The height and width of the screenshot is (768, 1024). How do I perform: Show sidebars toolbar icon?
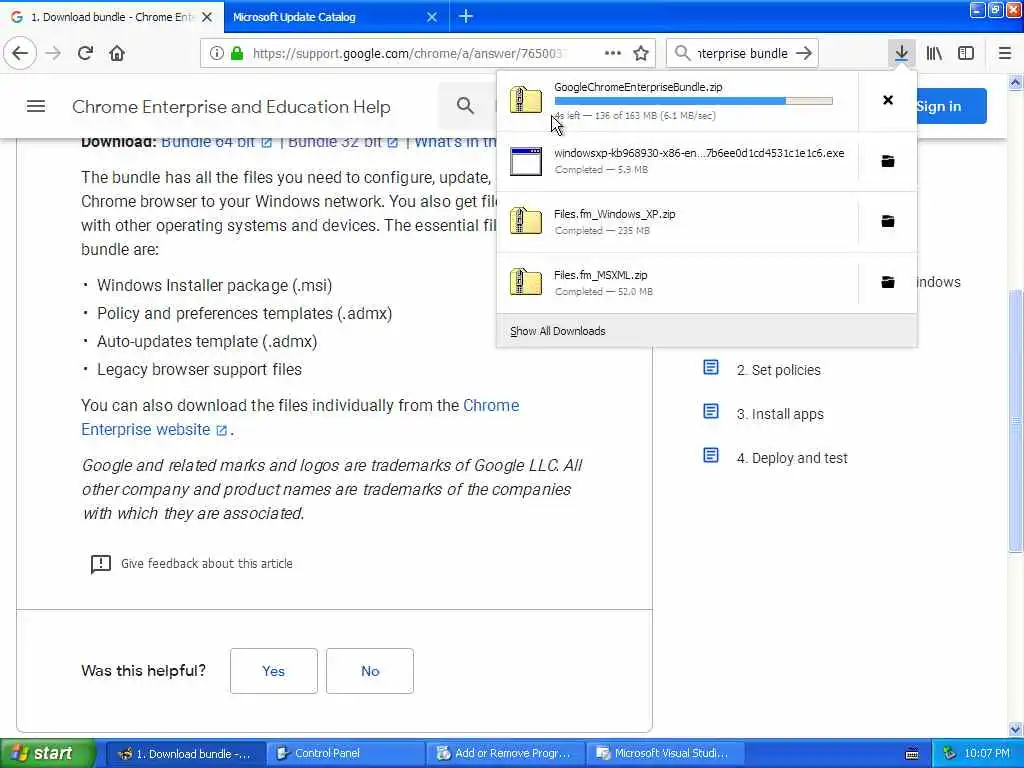966,53
